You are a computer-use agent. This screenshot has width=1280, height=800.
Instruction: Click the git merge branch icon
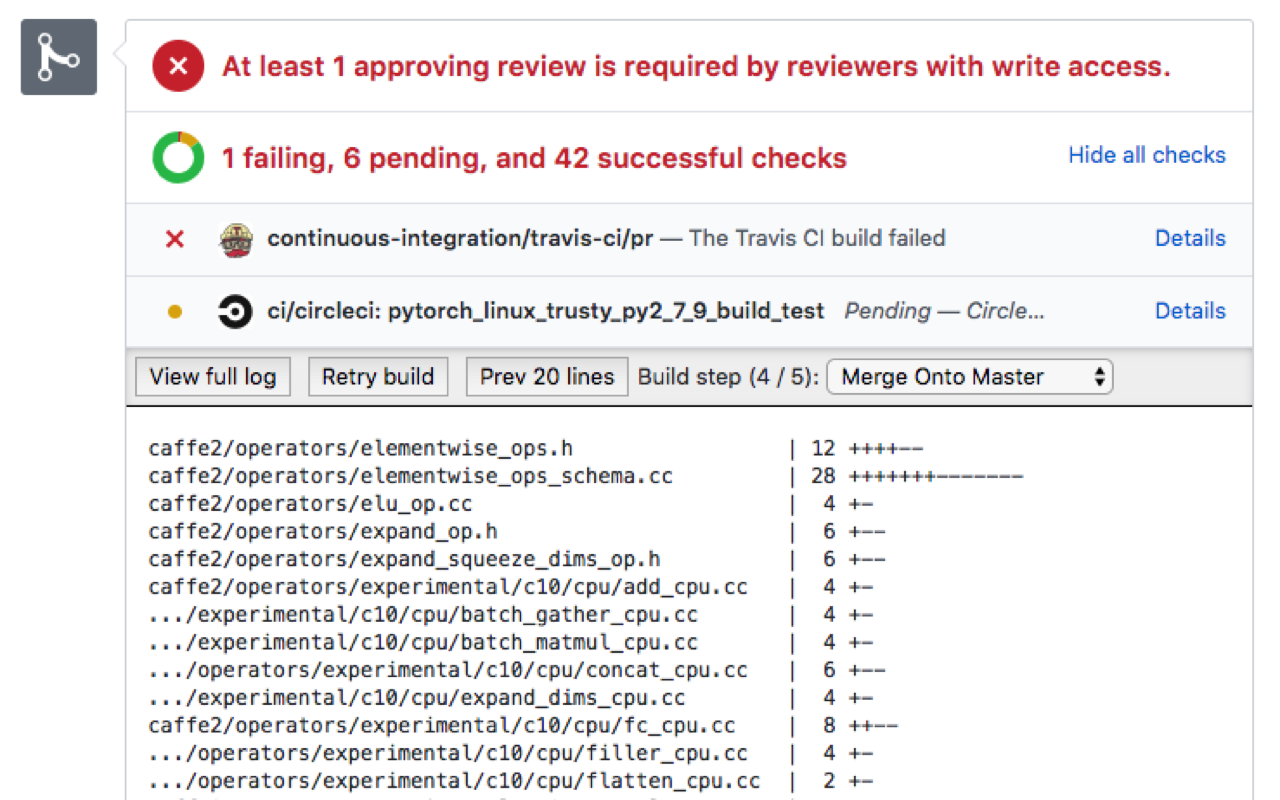59,57
